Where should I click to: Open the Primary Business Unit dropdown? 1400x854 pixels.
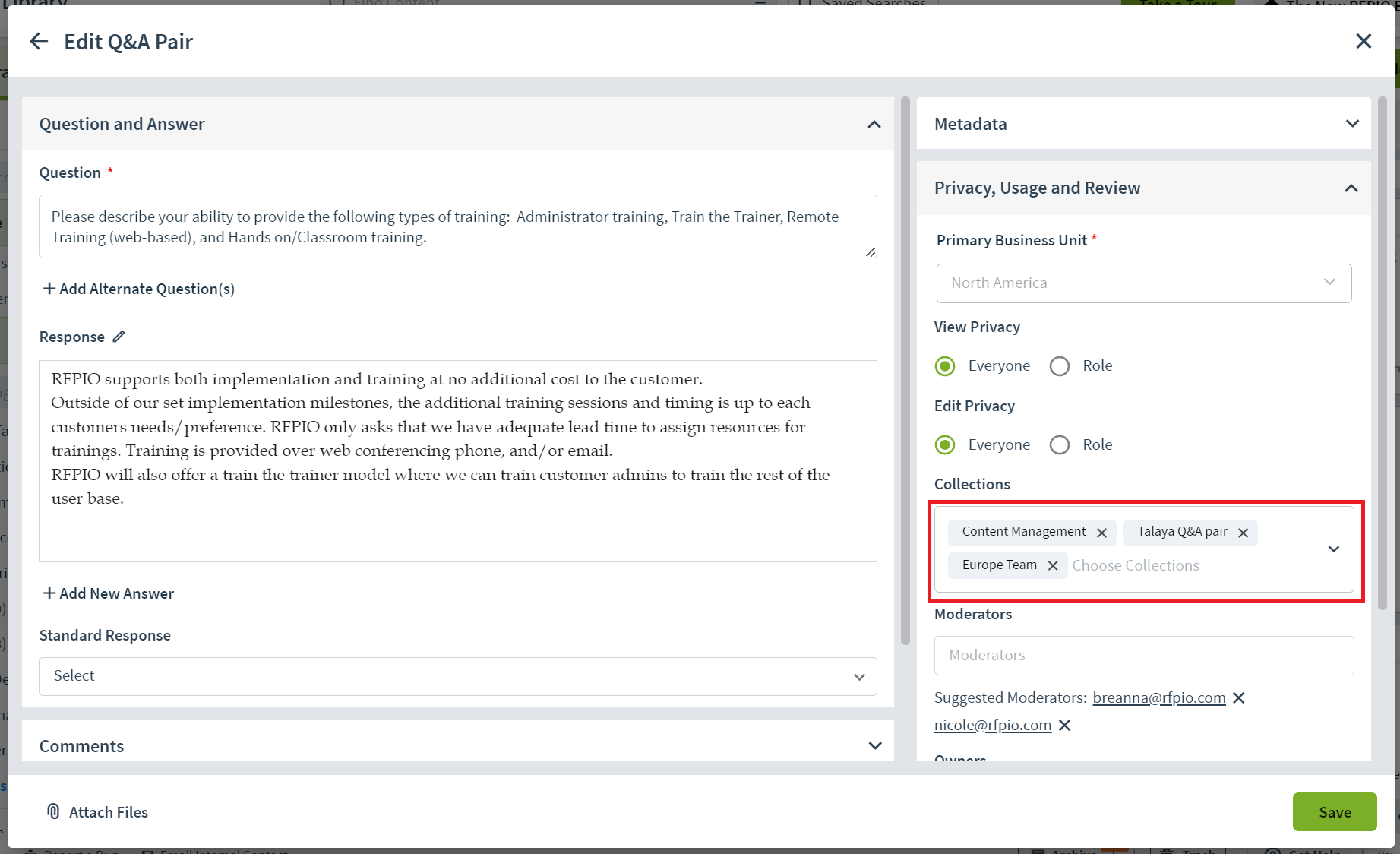(1144, 283)
